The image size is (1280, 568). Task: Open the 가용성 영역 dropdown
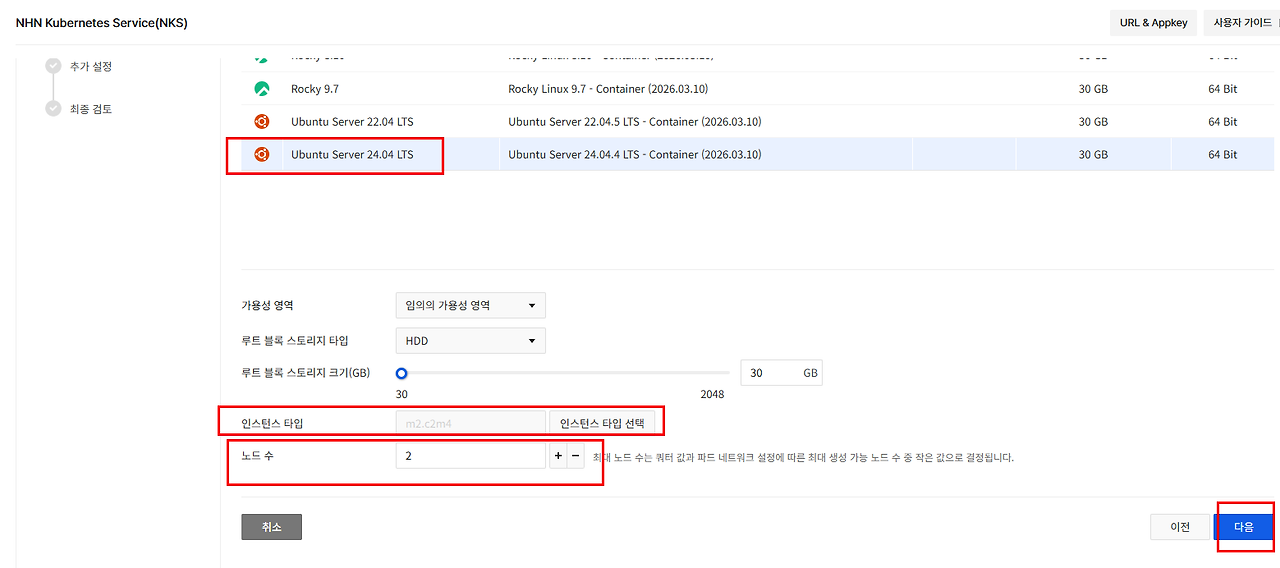tap(471, 305)
